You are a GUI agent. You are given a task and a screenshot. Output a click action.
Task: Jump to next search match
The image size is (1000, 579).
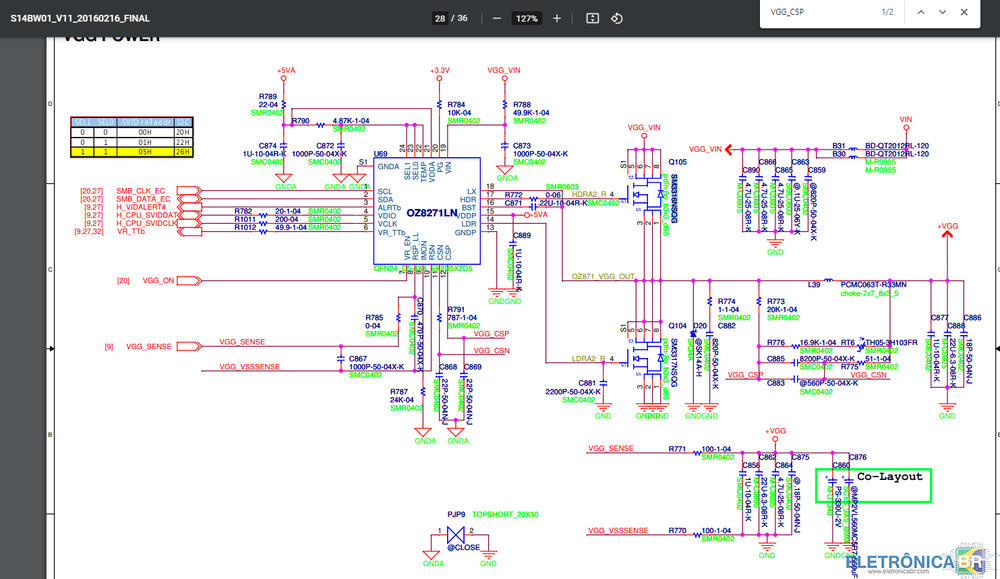click(x=941, y=12)
